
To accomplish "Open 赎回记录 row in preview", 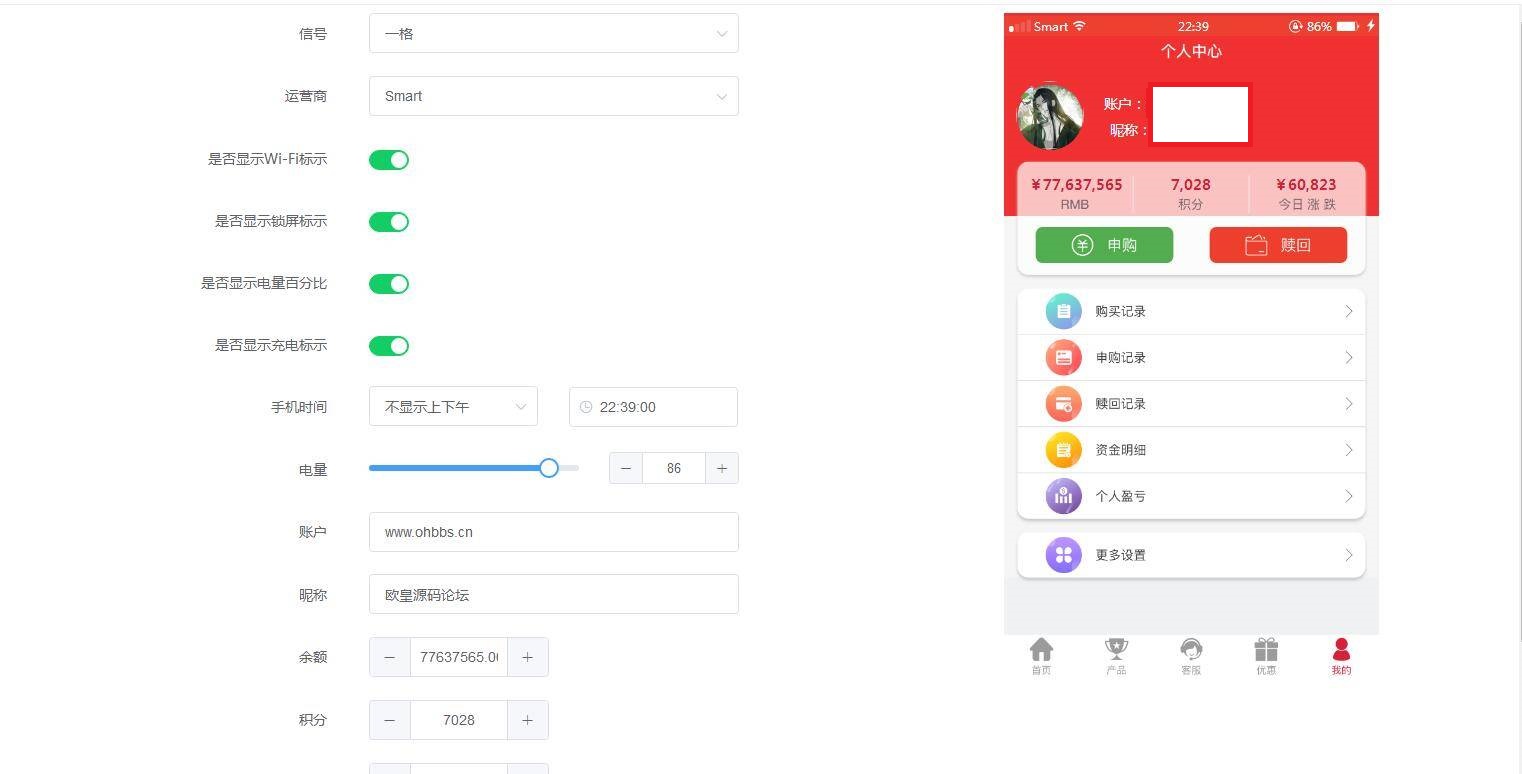I will 1191,404.
